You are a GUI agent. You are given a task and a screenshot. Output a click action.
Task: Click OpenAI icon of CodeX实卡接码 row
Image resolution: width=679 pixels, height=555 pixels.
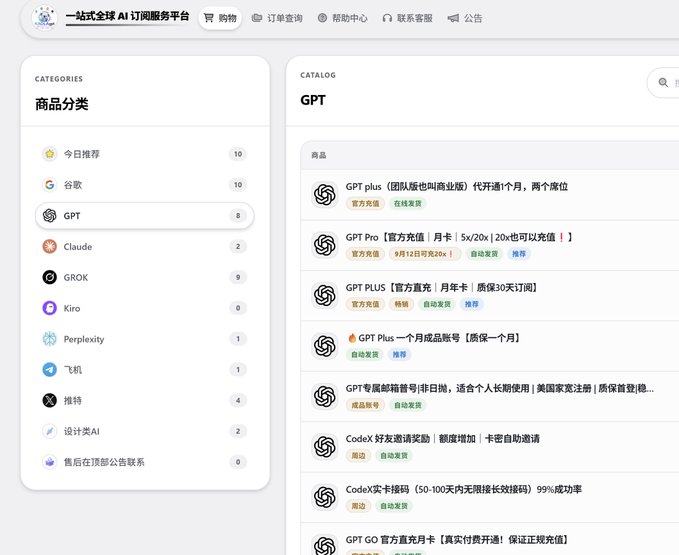[325, 497]
